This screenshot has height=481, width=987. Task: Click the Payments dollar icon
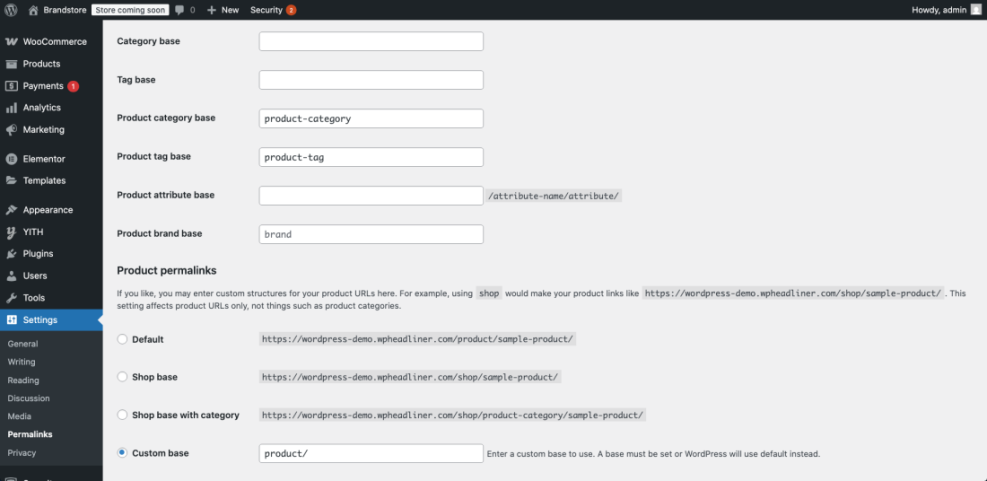pyautogui.click(x=11, y=86)
